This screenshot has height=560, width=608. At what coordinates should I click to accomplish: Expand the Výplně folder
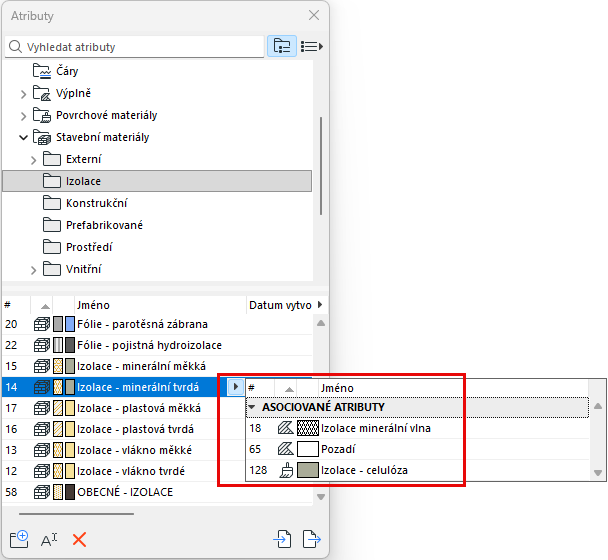point(23,94)
